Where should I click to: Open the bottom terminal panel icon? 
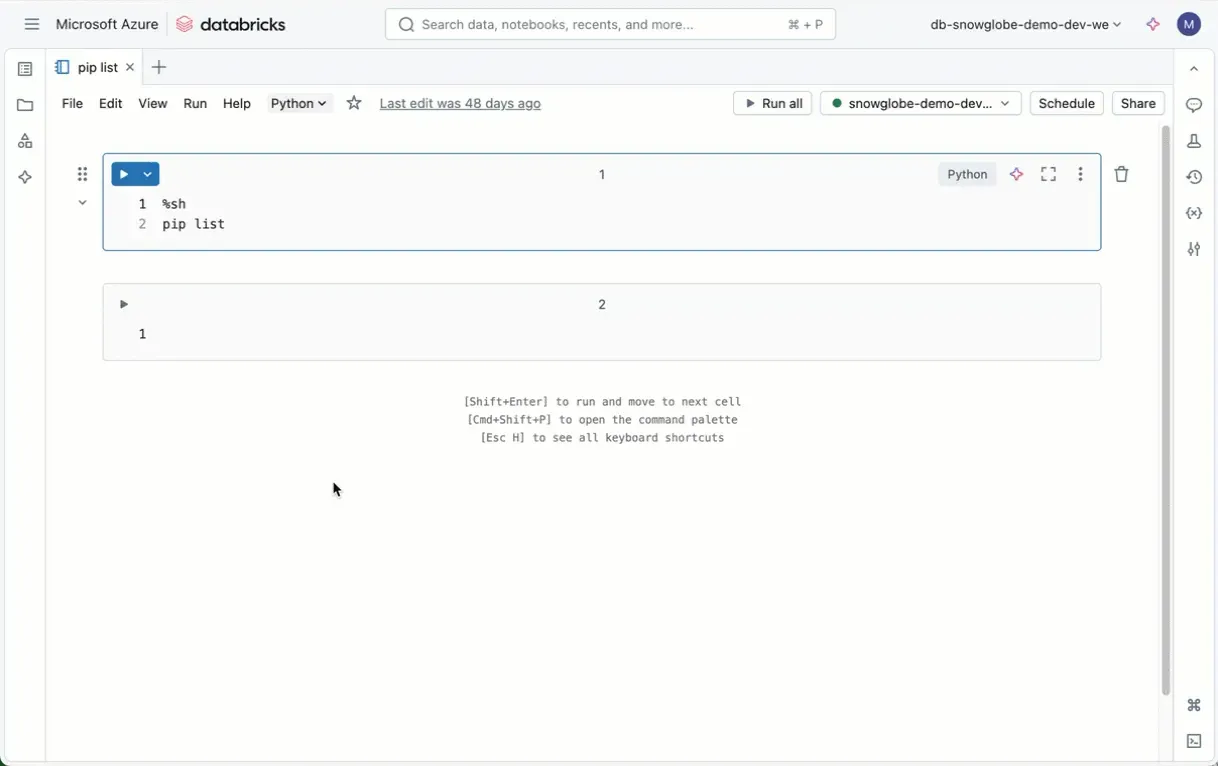point(1194,741)
